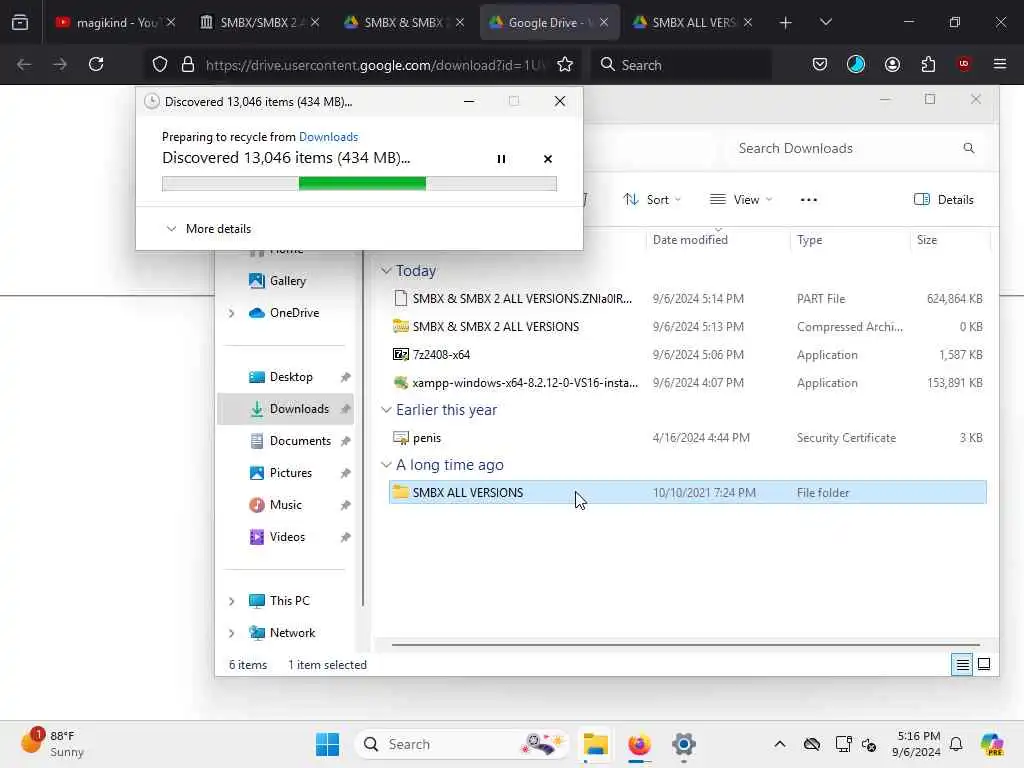Image resolution: width=1024 pixels, height=768 pixels.
Task: Switch to the SMBX/SMBX 2 archive tab
Action: pyautogui.click(x=260, y=22)
